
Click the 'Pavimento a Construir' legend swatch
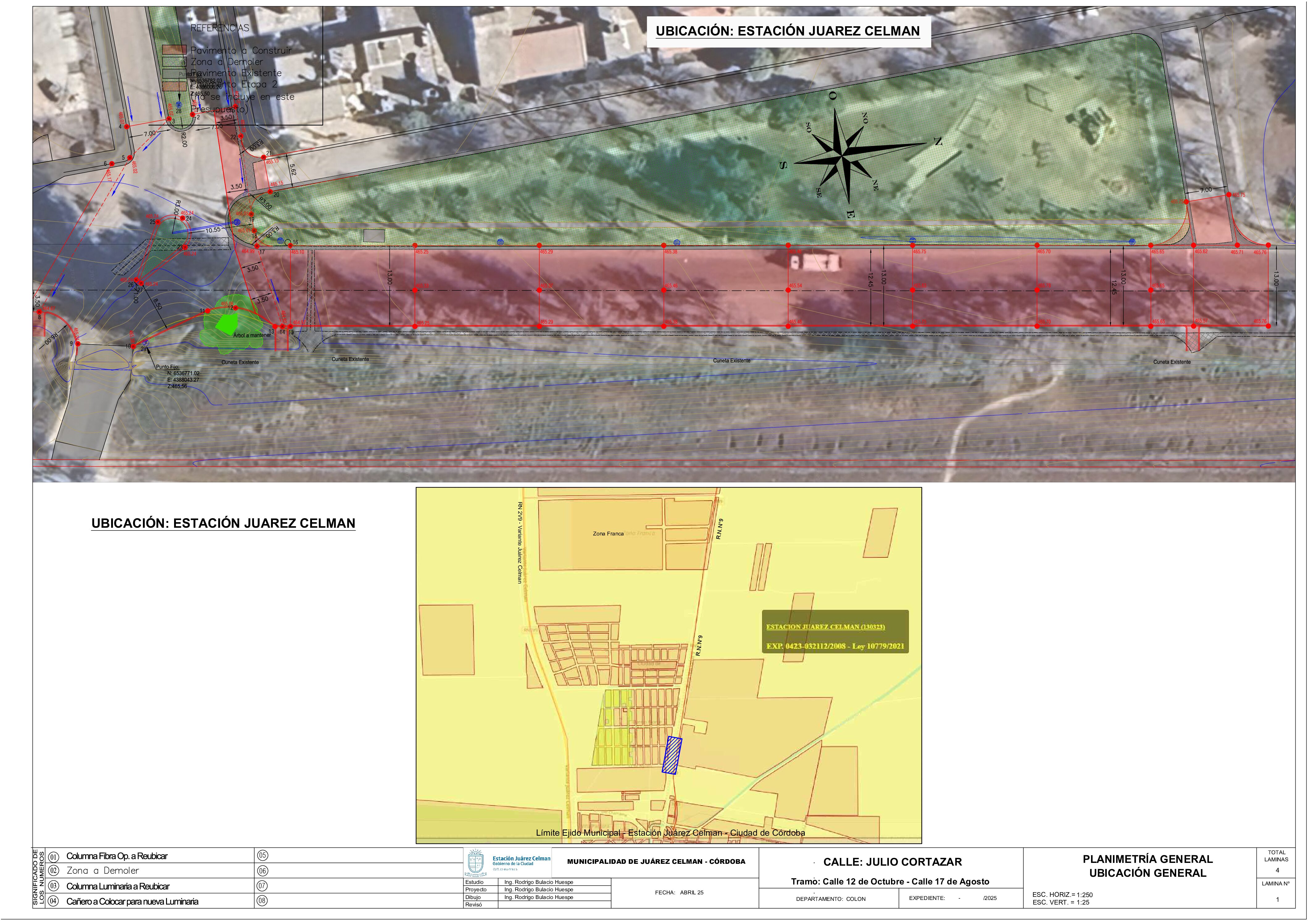coord(174,50)
